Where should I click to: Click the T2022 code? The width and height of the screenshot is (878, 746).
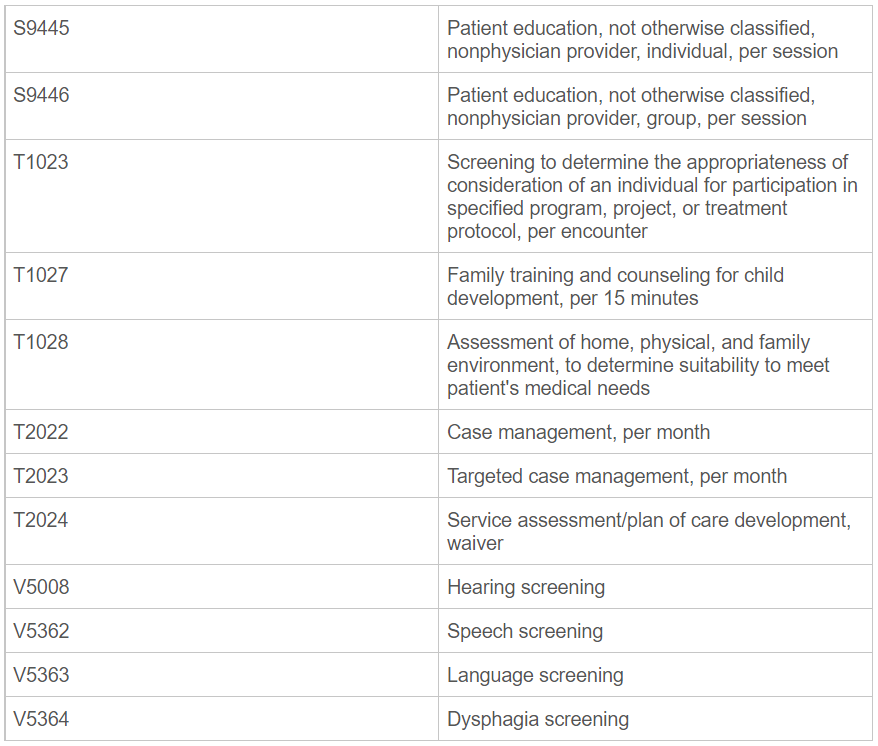[x=41, y=433]
